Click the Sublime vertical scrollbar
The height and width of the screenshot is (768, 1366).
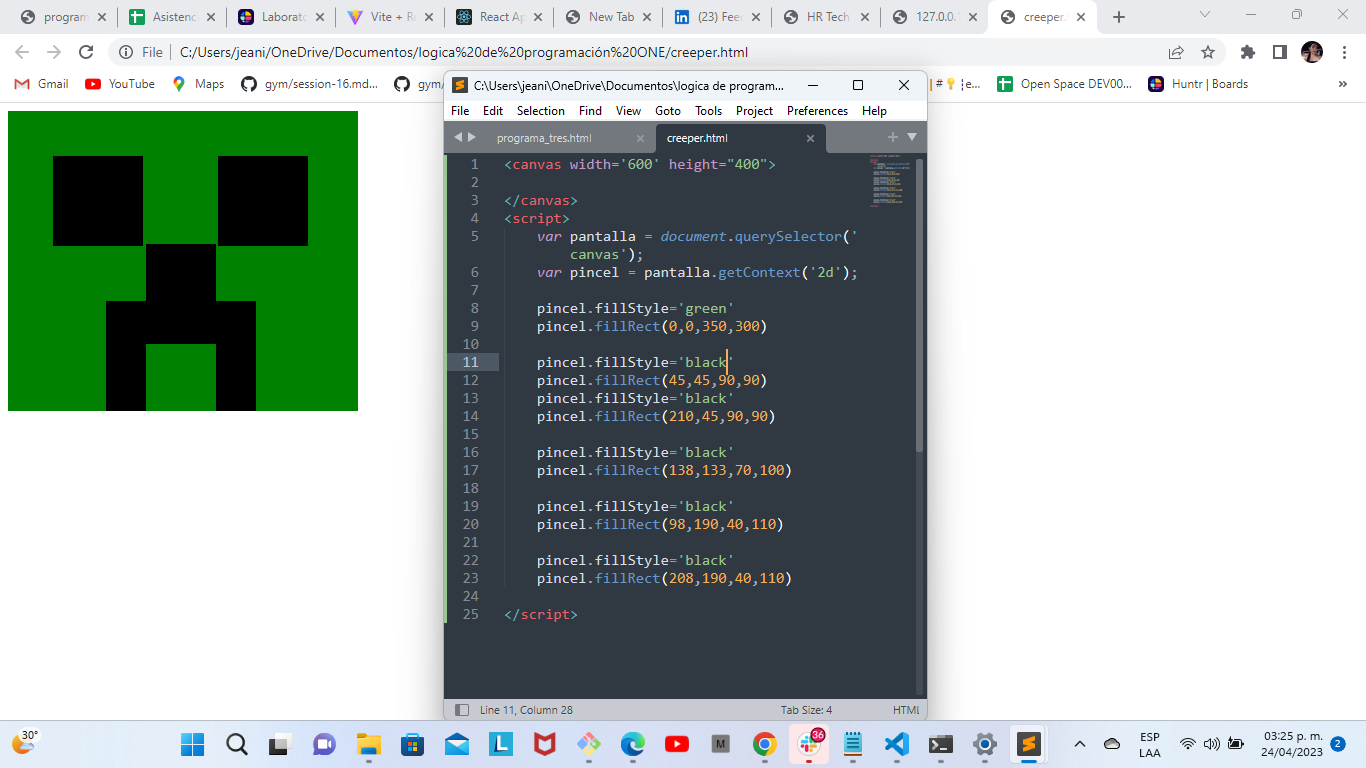(919, 305)
